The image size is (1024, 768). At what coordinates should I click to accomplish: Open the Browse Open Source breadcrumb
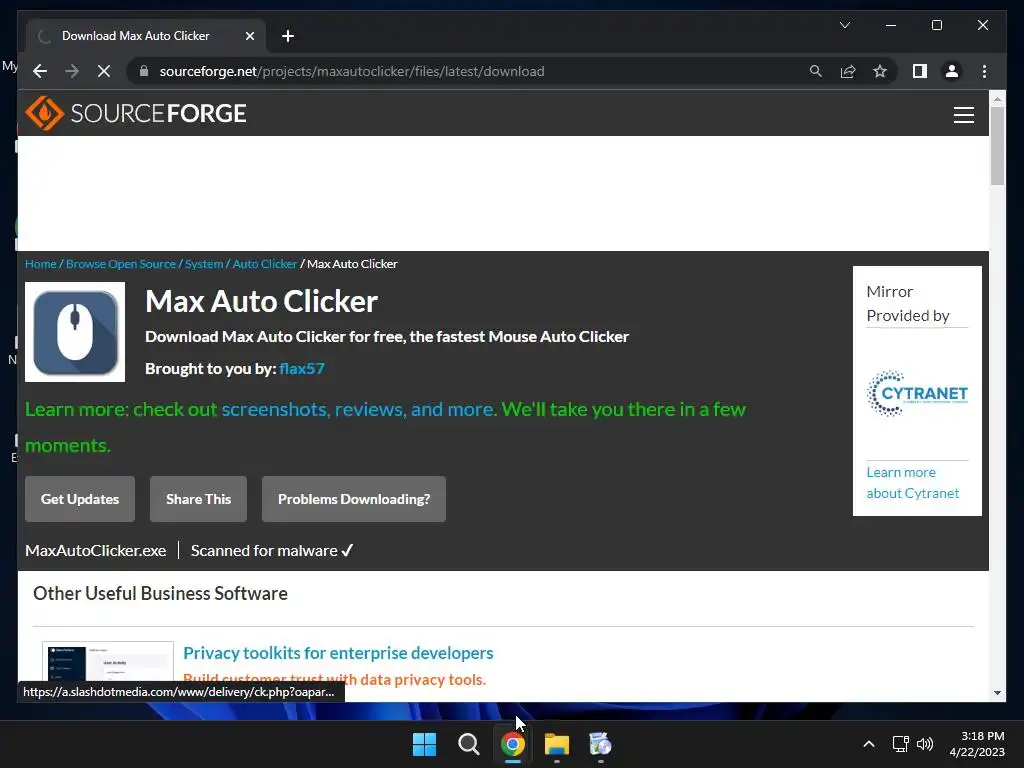click(x=121, y=264)
